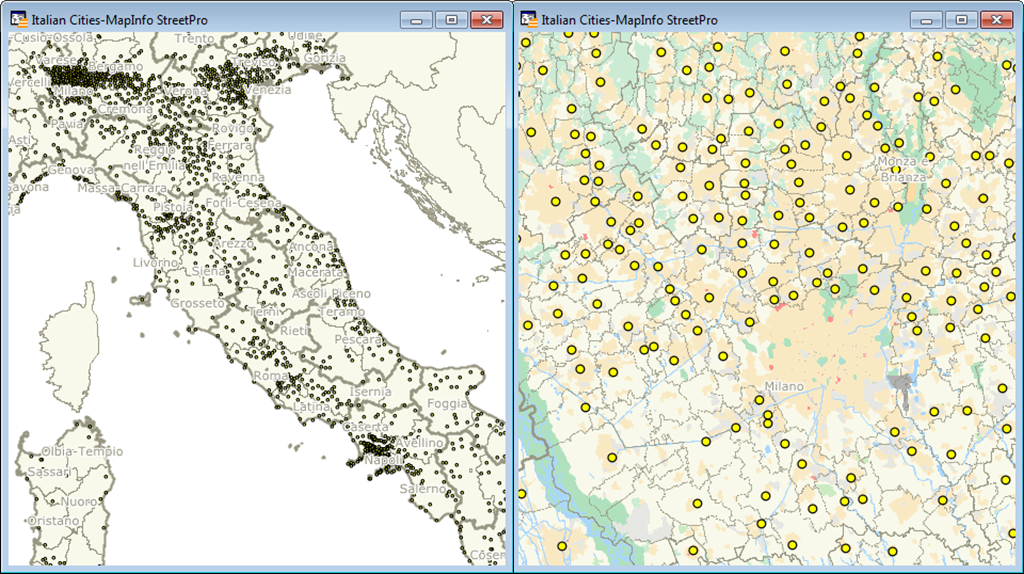Click the left window's MapInfo title bar icon
Image resolution: width=1024 pixels, height=574 pixels.
[x=19, y=20]
